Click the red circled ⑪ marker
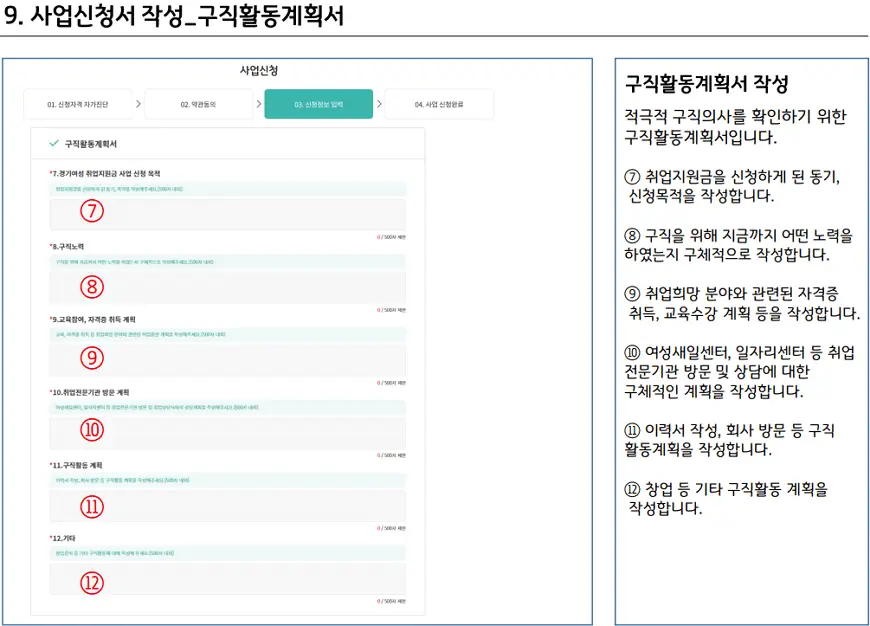The width and height of the screenshot is (870, 626). pyautogui.click(x=92, y=507)
